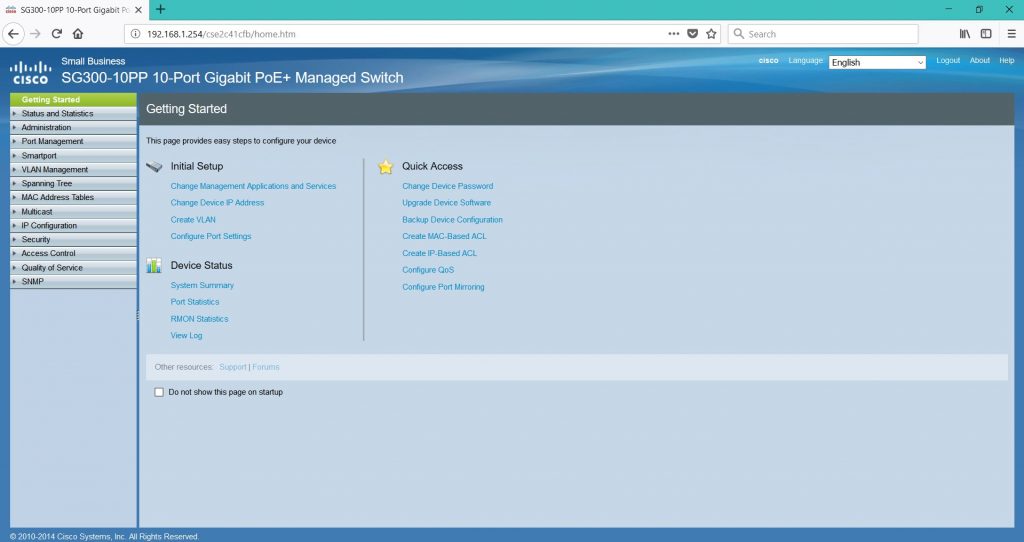Screen dimensions: 1024x542
Task: Click Create IP-Based ACL
Action: point(440,253)
